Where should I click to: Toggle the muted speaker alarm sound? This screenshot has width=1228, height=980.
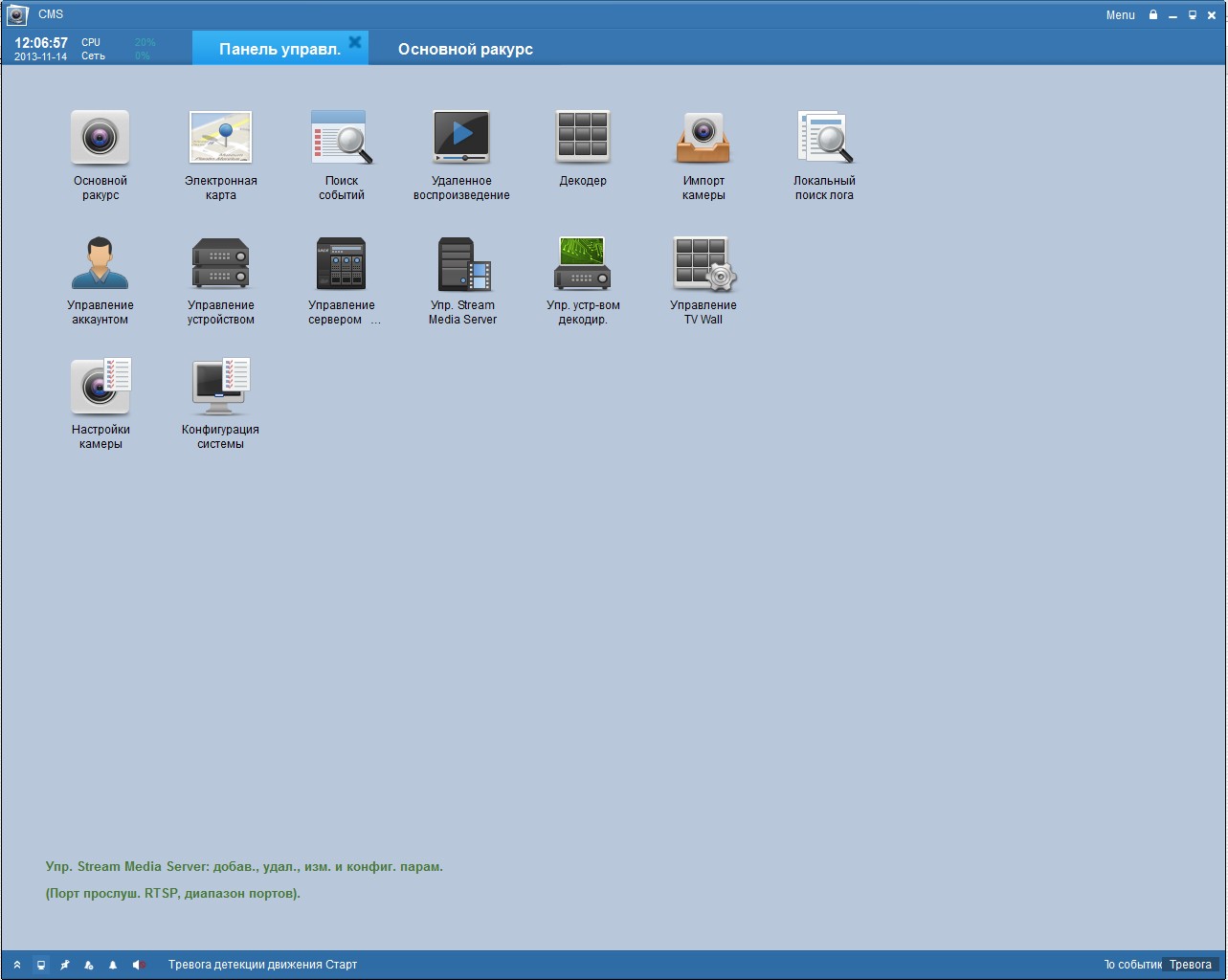[139, 965]
